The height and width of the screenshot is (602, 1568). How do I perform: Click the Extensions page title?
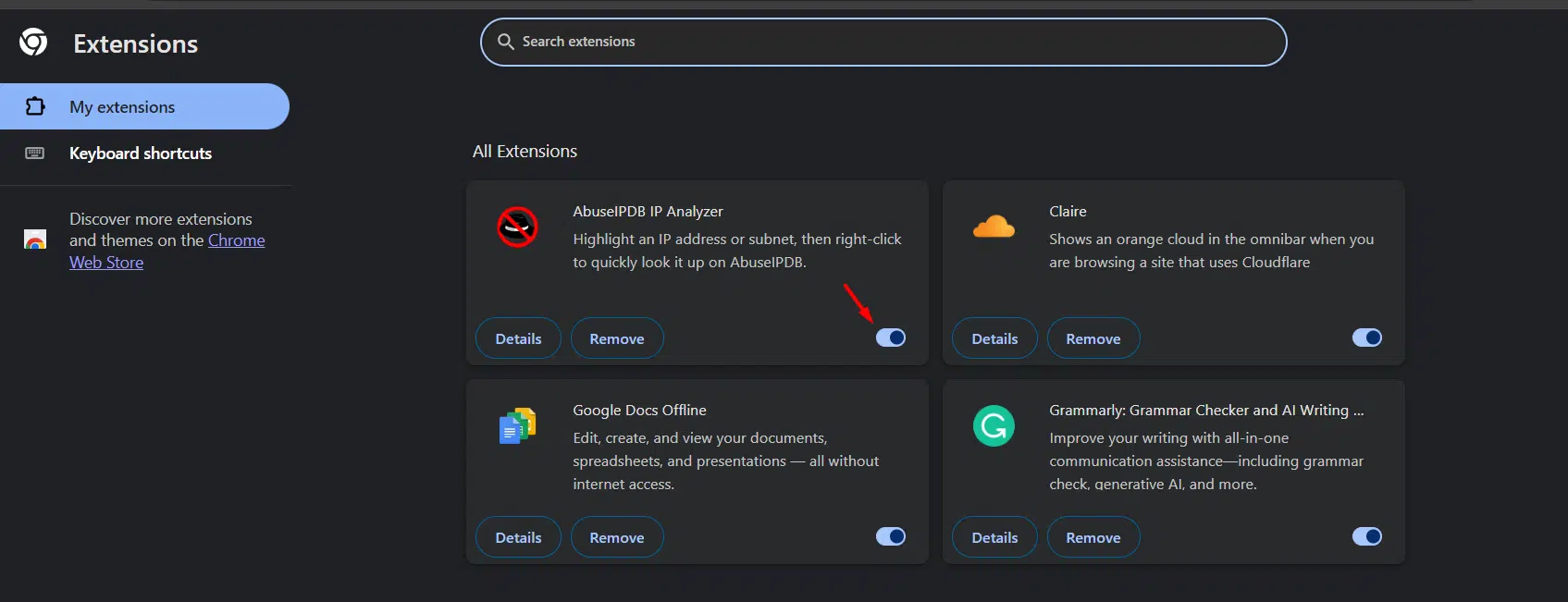click(x=136, y=43)
